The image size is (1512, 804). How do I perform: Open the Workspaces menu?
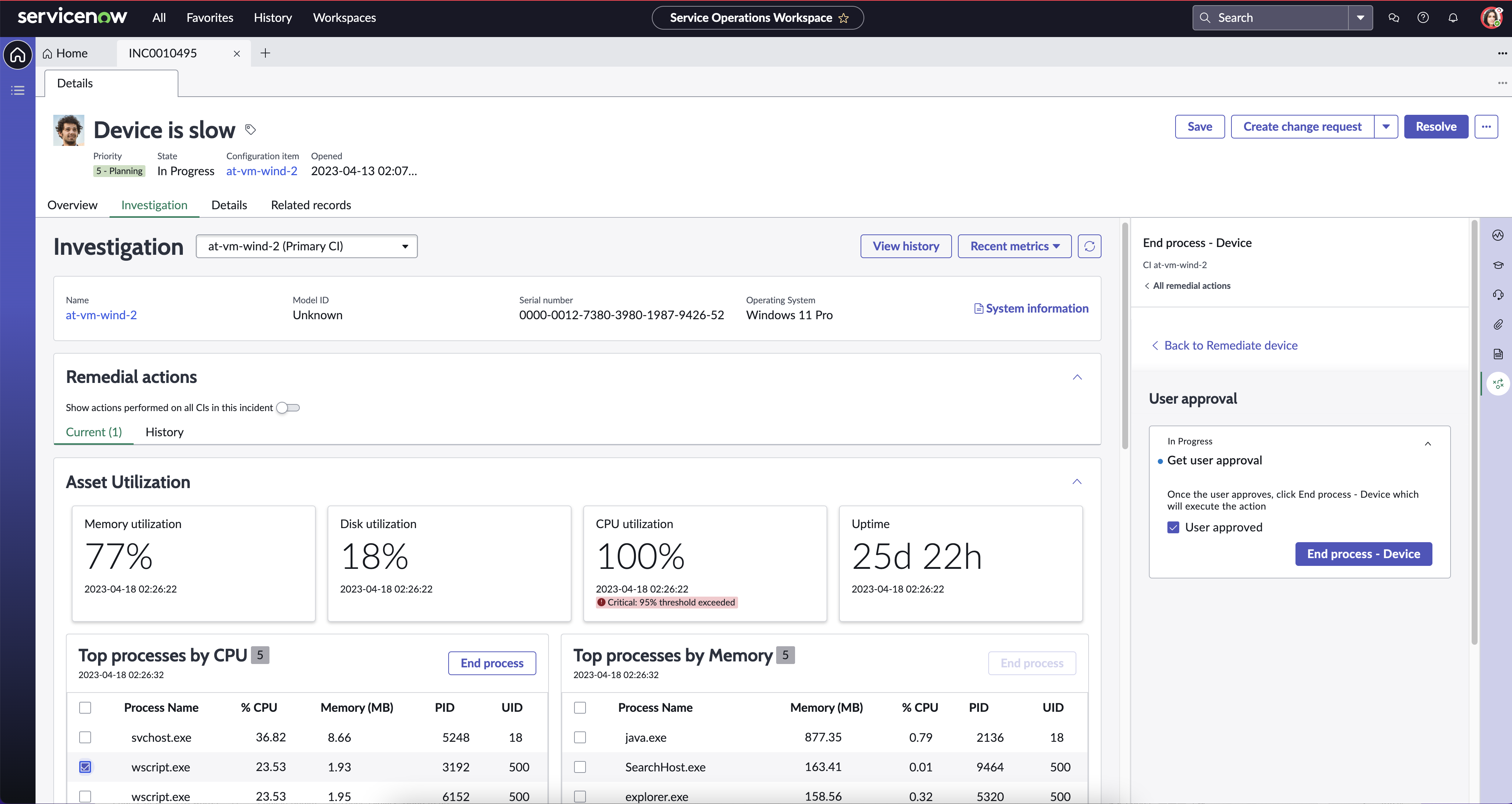point(344,18)
